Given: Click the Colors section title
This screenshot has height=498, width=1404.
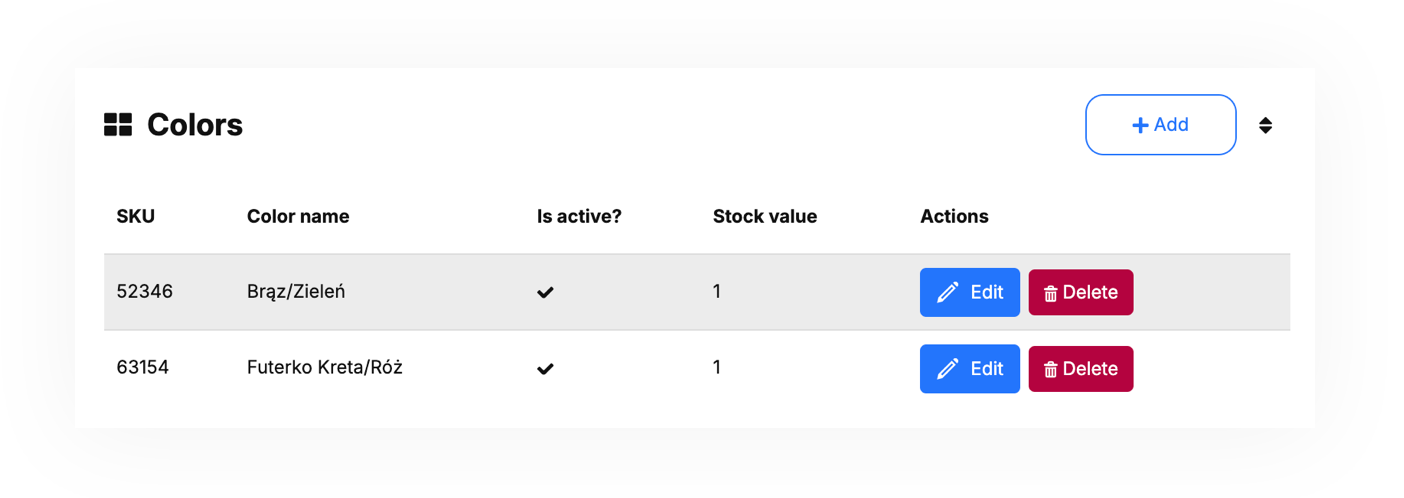Looking at the screenshot, I should coord(194,125).
